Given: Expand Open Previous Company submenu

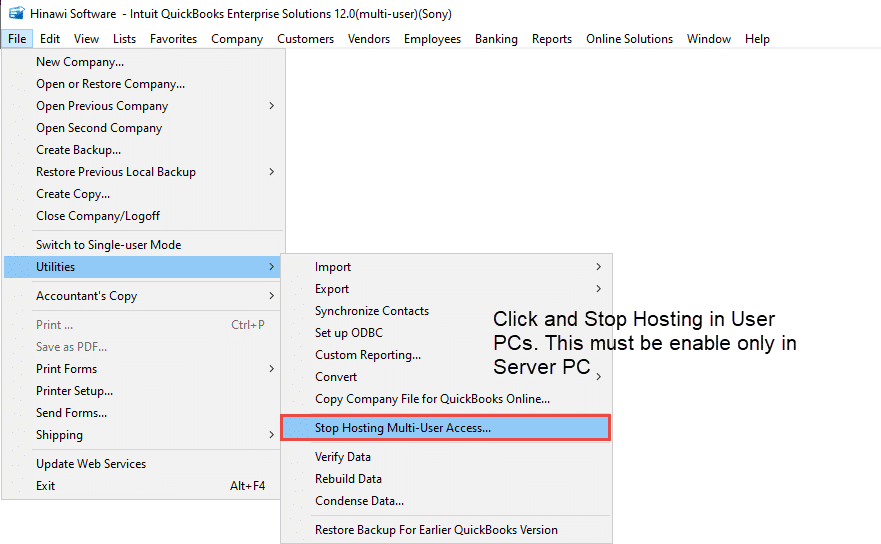Looking at the screenshot, I should tap(143, 106).
